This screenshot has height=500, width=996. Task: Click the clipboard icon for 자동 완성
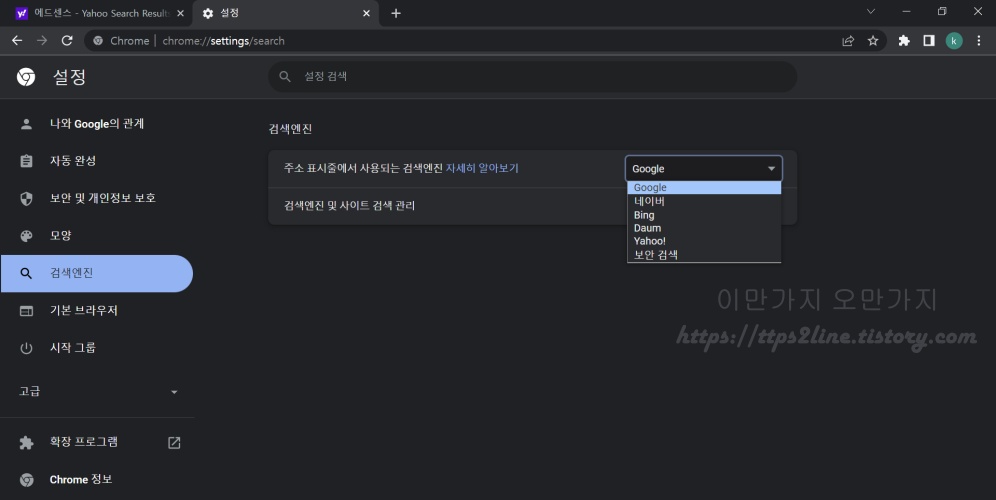click(26, 161)
